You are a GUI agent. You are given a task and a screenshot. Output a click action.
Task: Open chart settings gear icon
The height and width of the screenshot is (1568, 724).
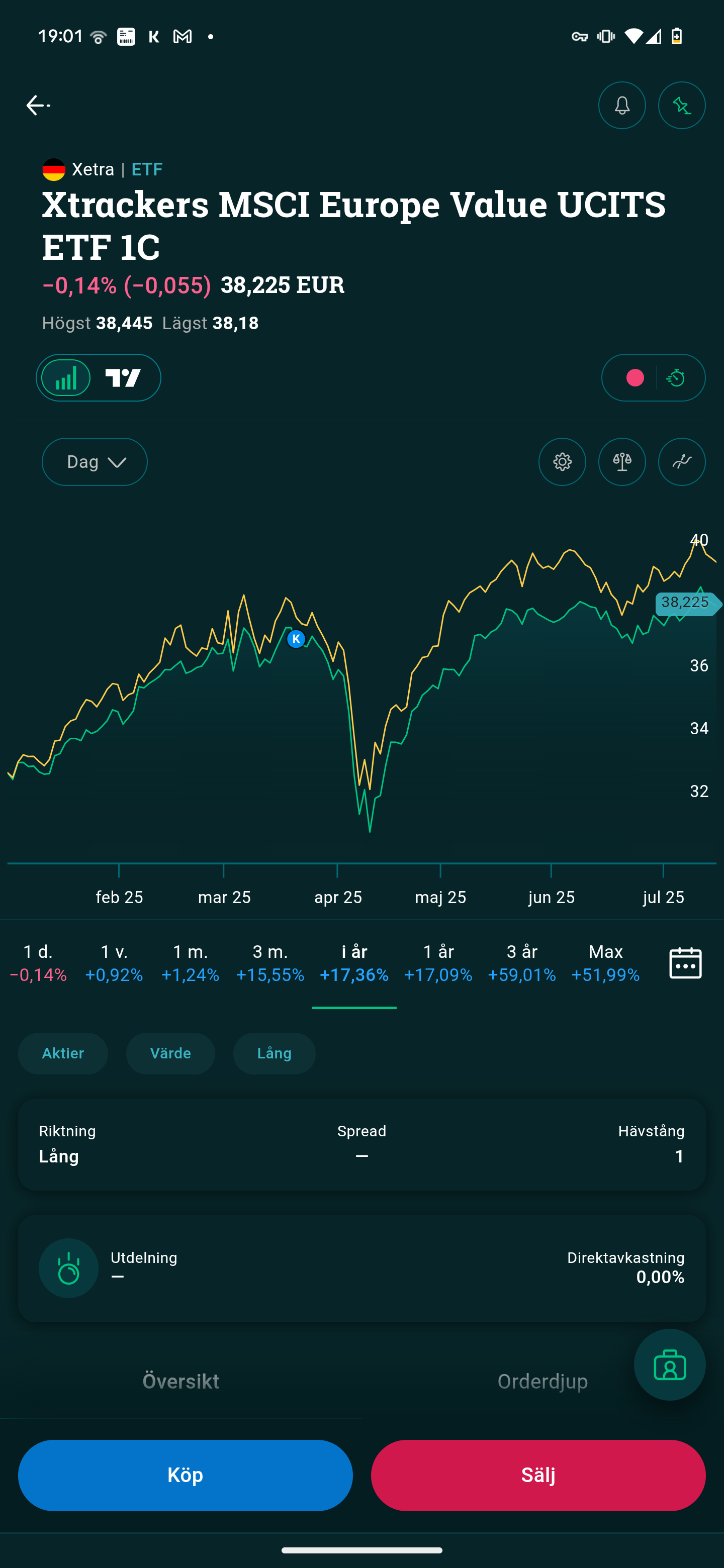tap(562, 462)
